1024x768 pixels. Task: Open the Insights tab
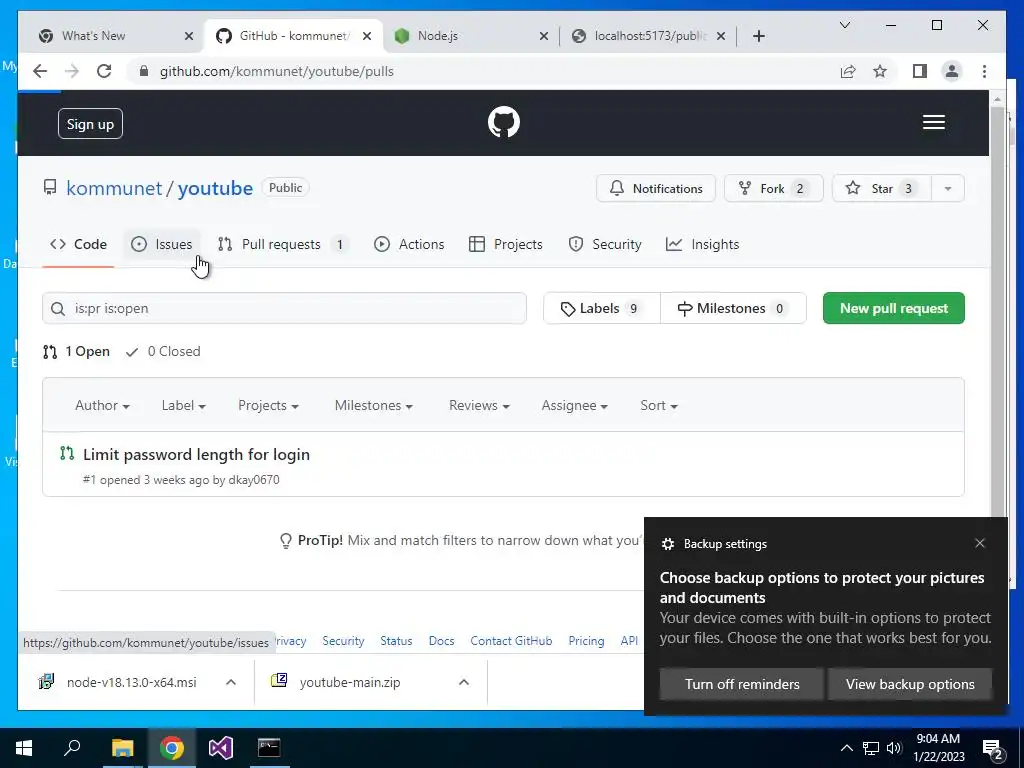(x=703, y=244)
